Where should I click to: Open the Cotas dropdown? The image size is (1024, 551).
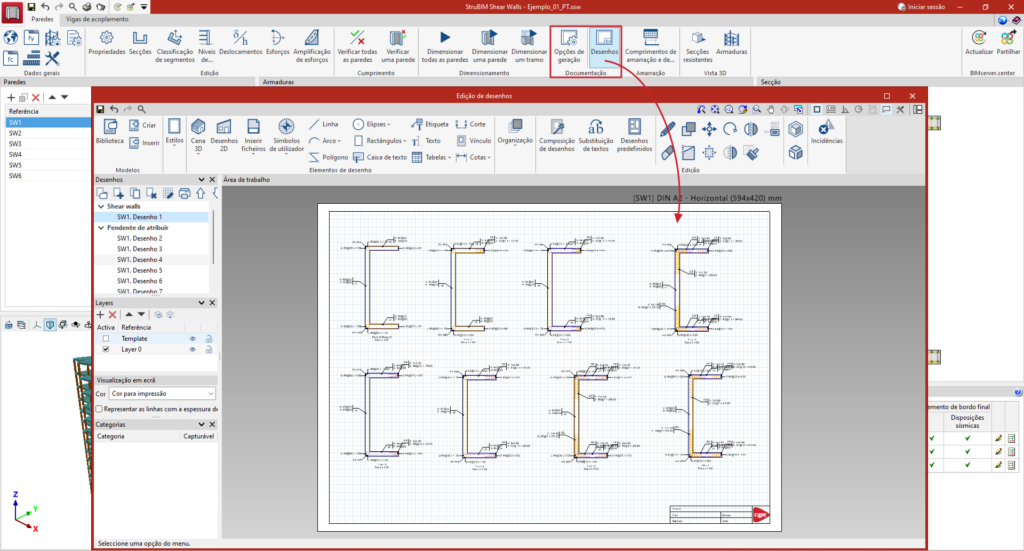point(473,157)
